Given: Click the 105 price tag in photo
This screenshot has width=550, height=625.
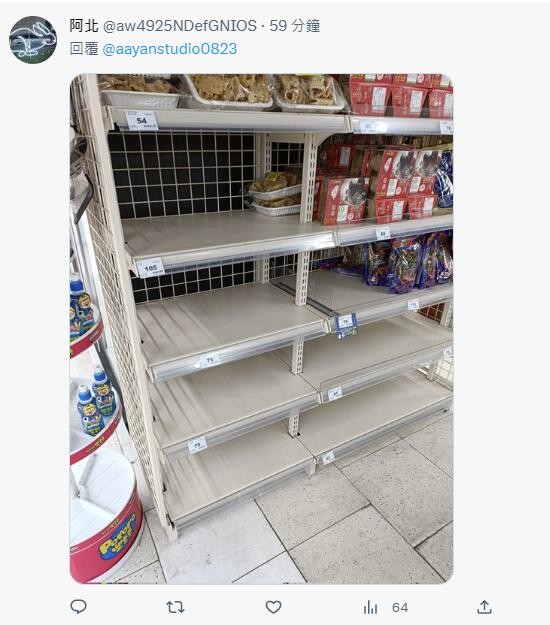Looking at the screenshot, I should (150, 268).
